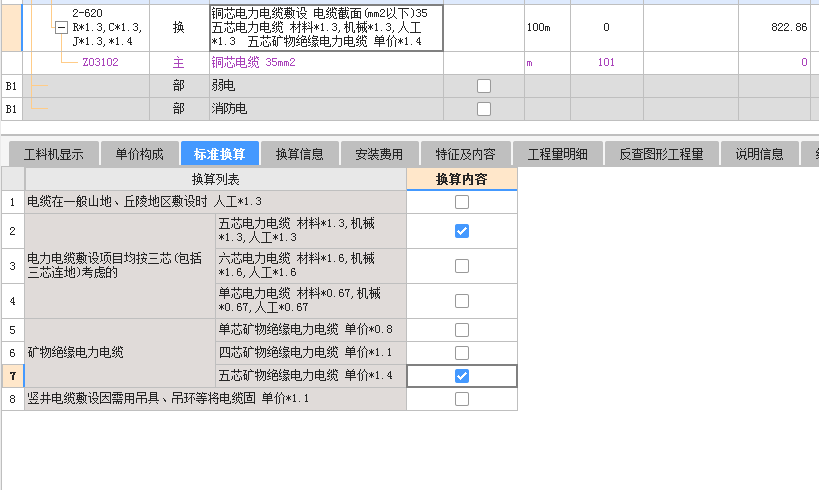Screen dimensions: 819x490
Task: Check the 竖井电缆敷设 单价*1.1 option
Action: [x=461, y=399]
